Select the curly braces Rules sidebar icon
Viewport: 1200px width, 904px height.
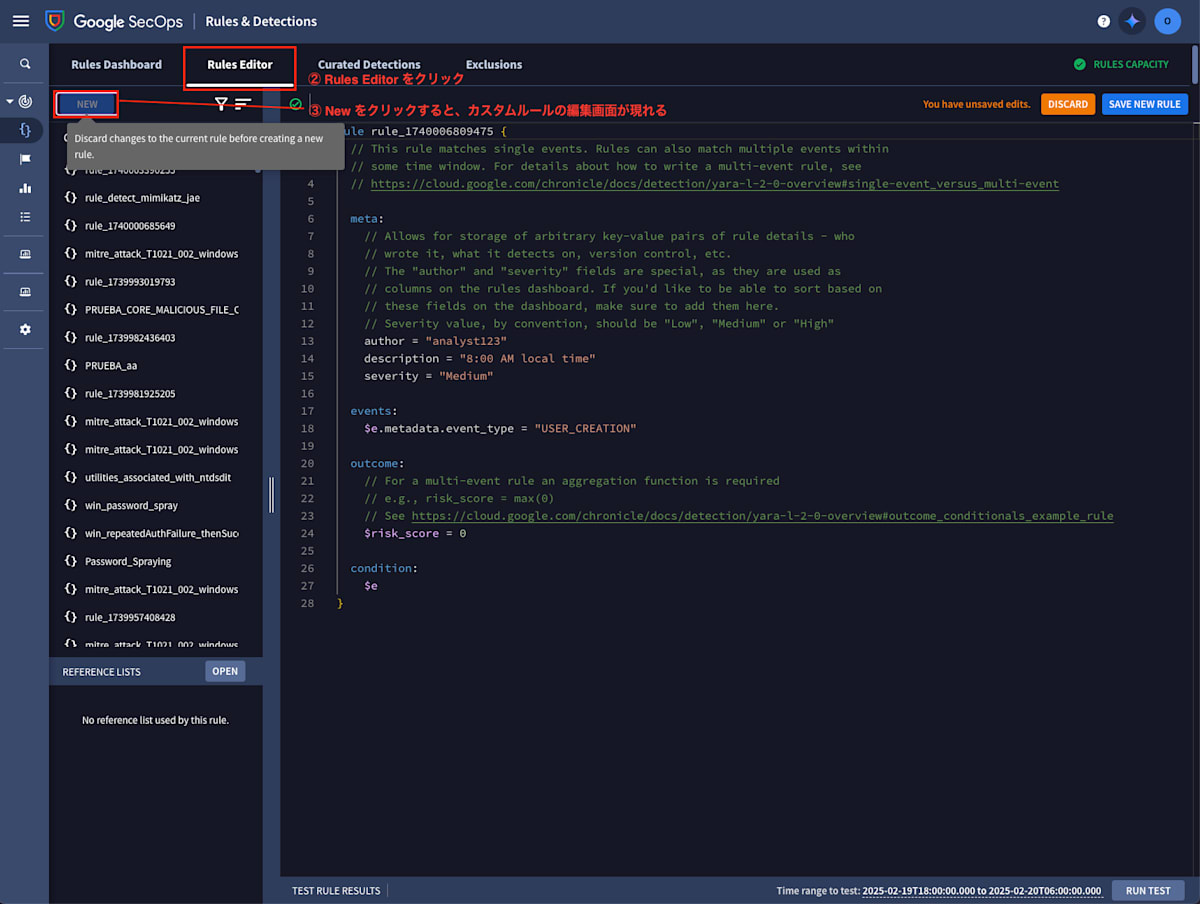(x=25, y=130)
